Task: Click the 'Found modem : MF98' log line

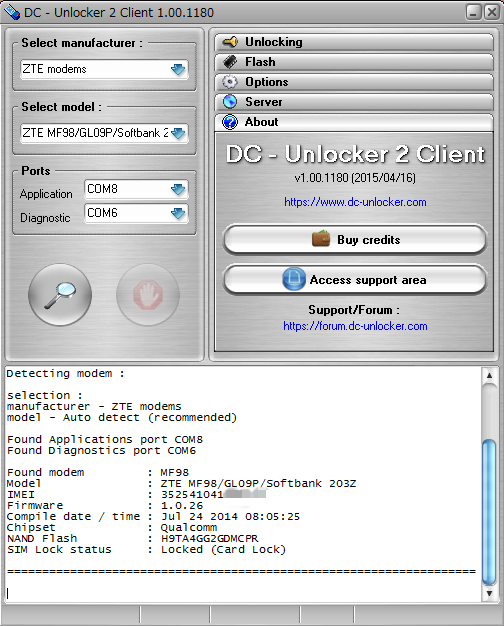Action: pos(98,473)
